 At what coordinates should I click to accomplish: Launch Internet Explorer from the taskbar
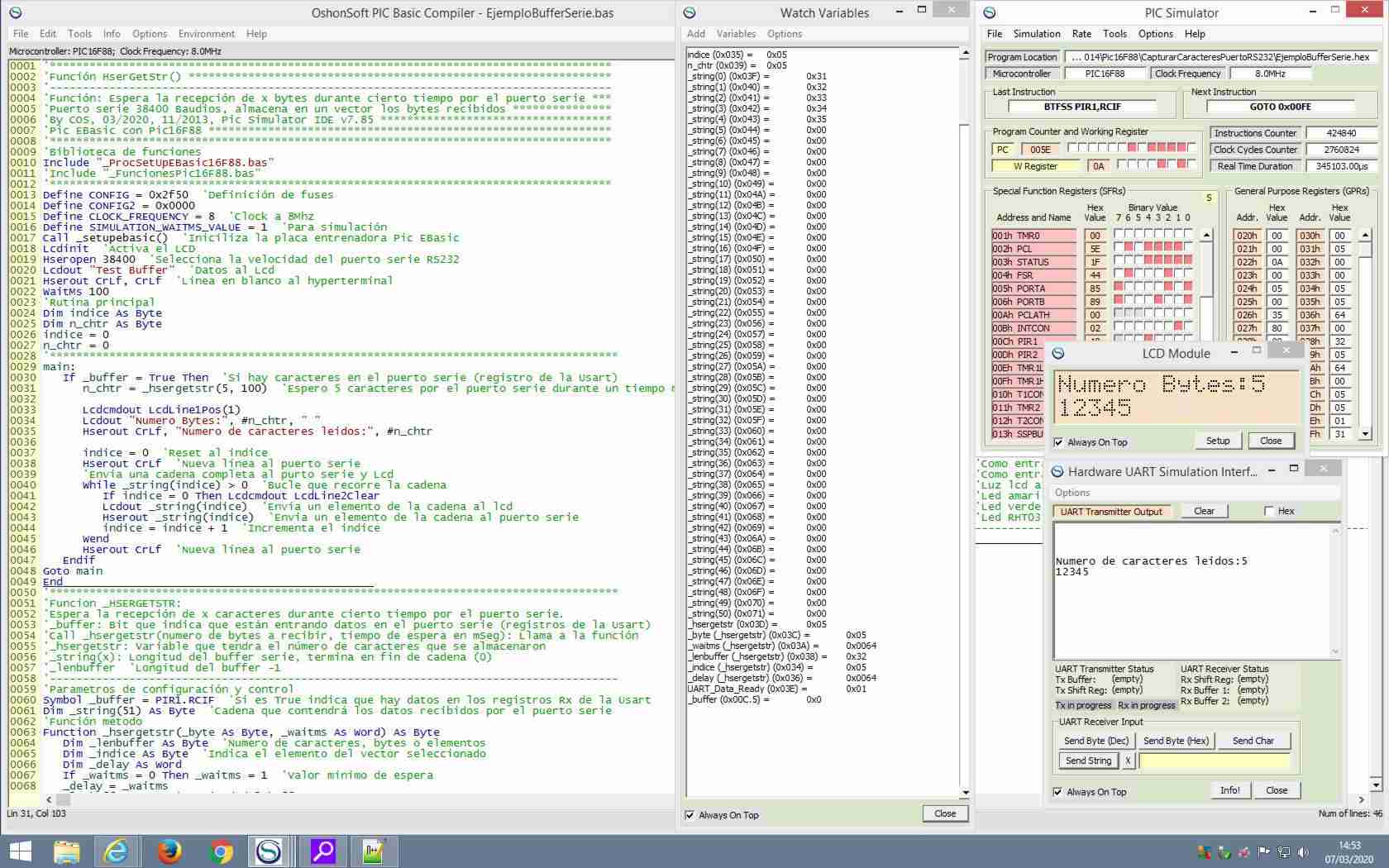[x=117, y=851]
